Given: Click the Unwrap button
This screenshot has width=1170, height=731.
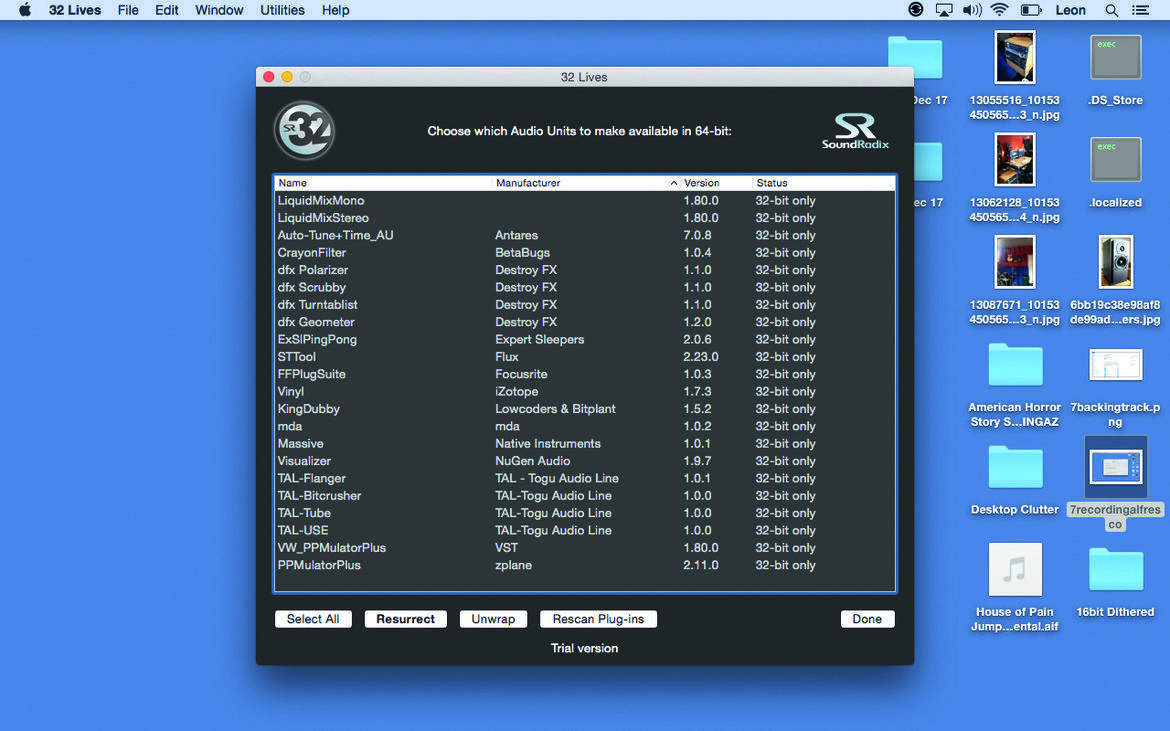Looking at the screenshot, I should coord(493,619).
